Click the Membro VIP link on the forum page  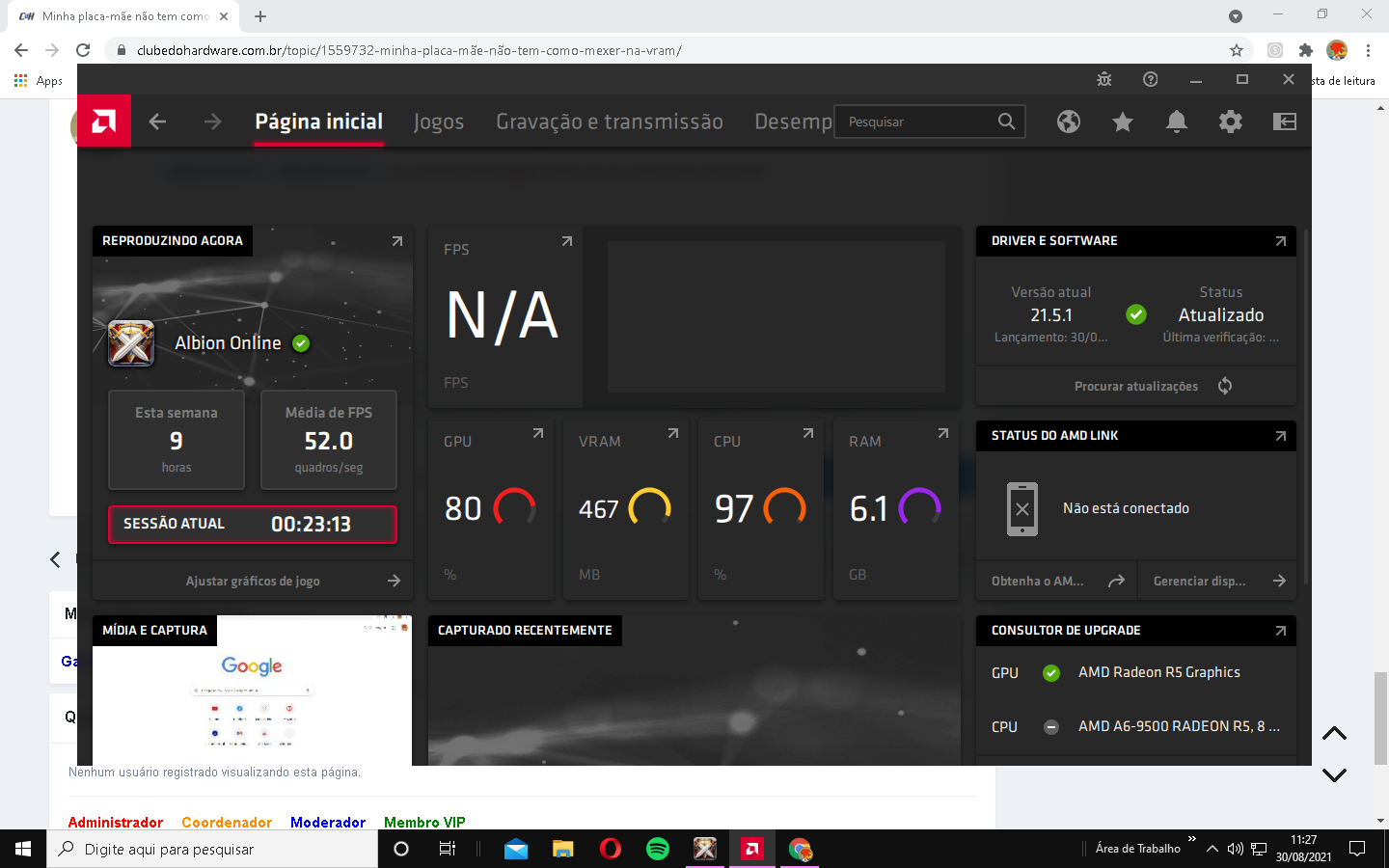click(x=424, y=822)
